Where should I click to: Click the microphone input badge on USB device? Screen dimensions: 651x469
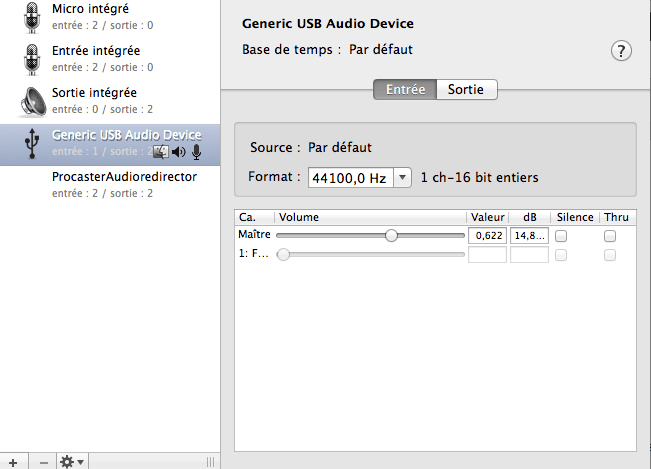[x=197, y=152]
